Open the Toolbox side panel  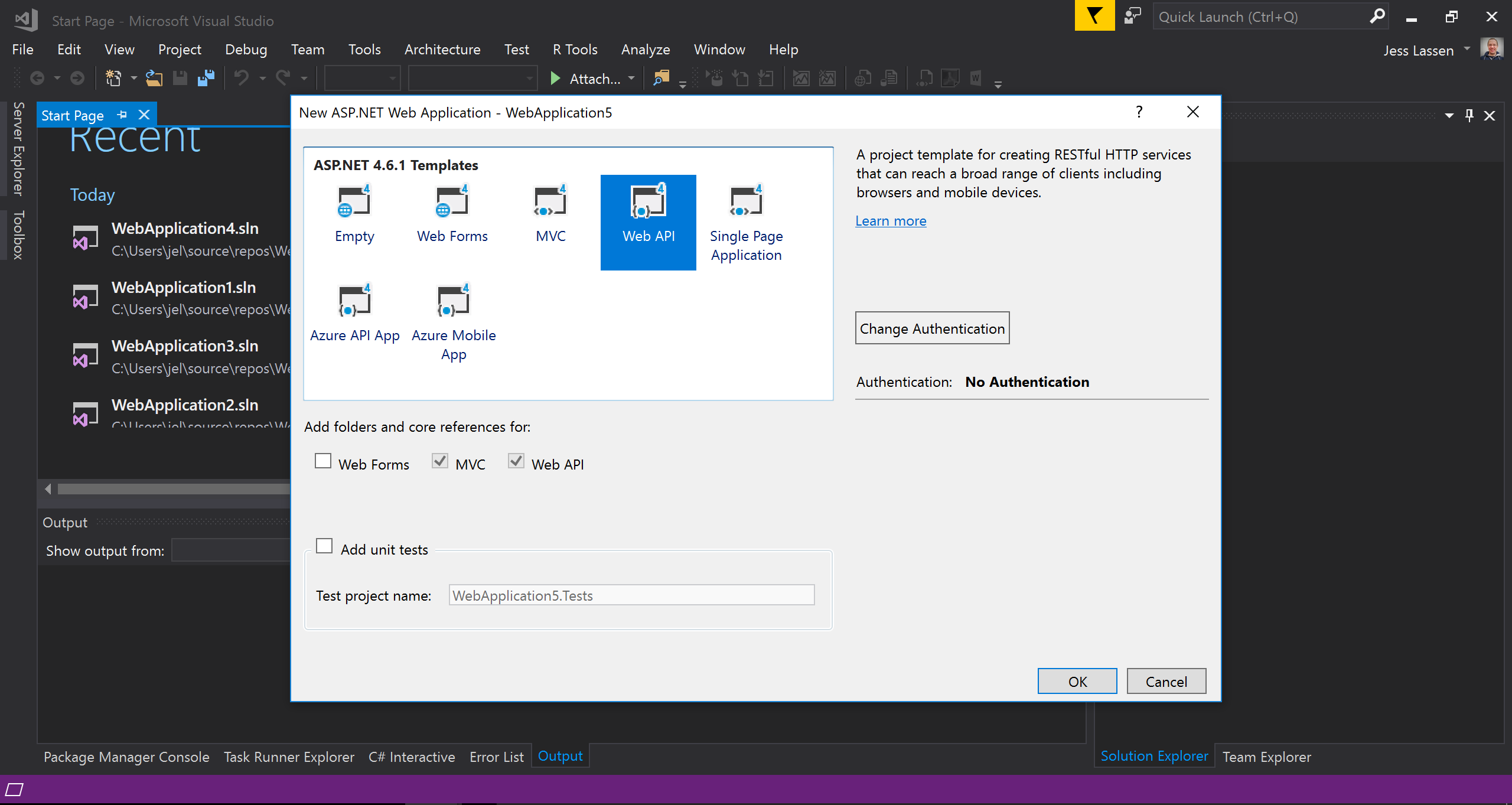(x=18, y=235)
